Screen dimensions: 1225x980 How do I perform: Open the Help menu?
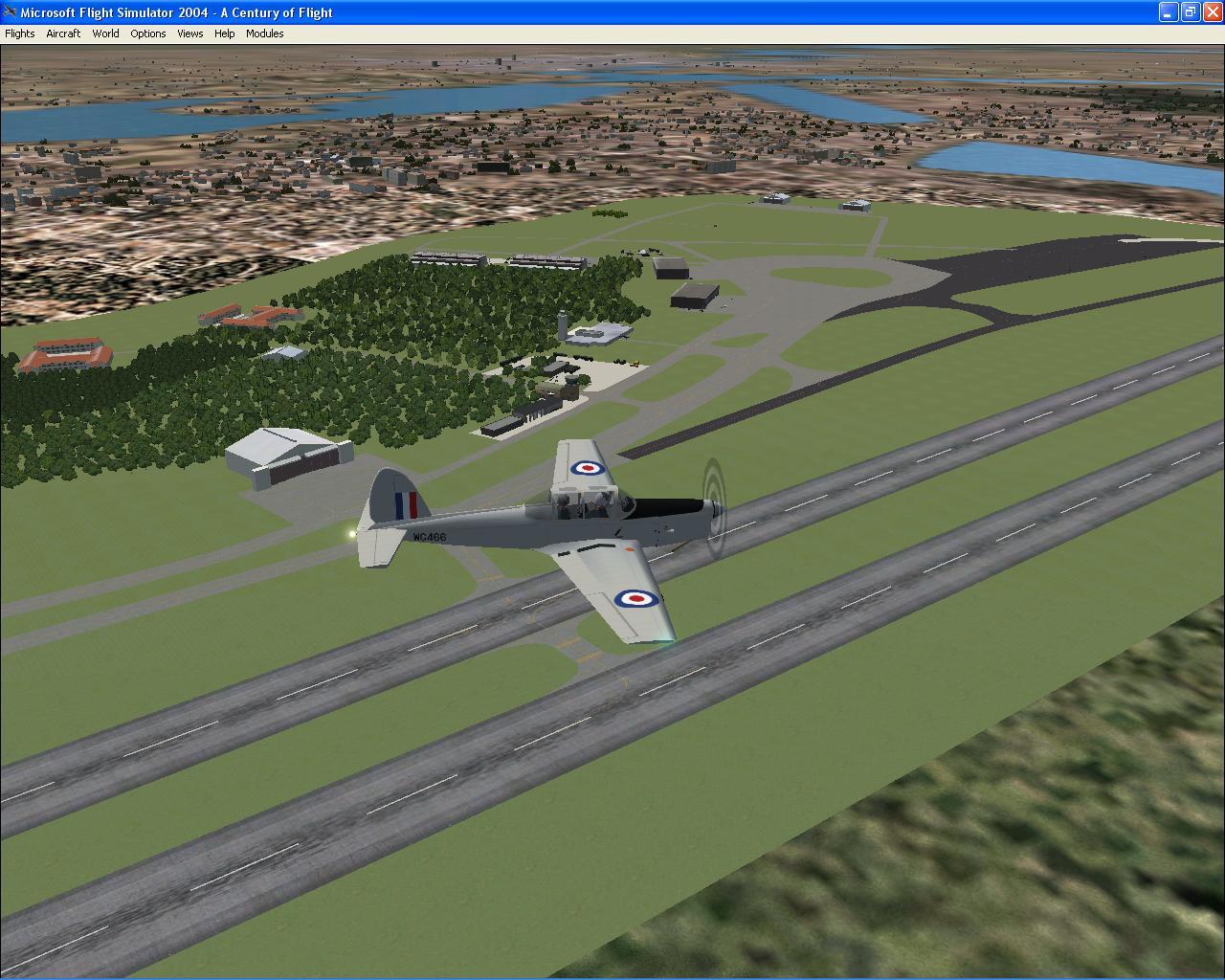click(224, 33)
